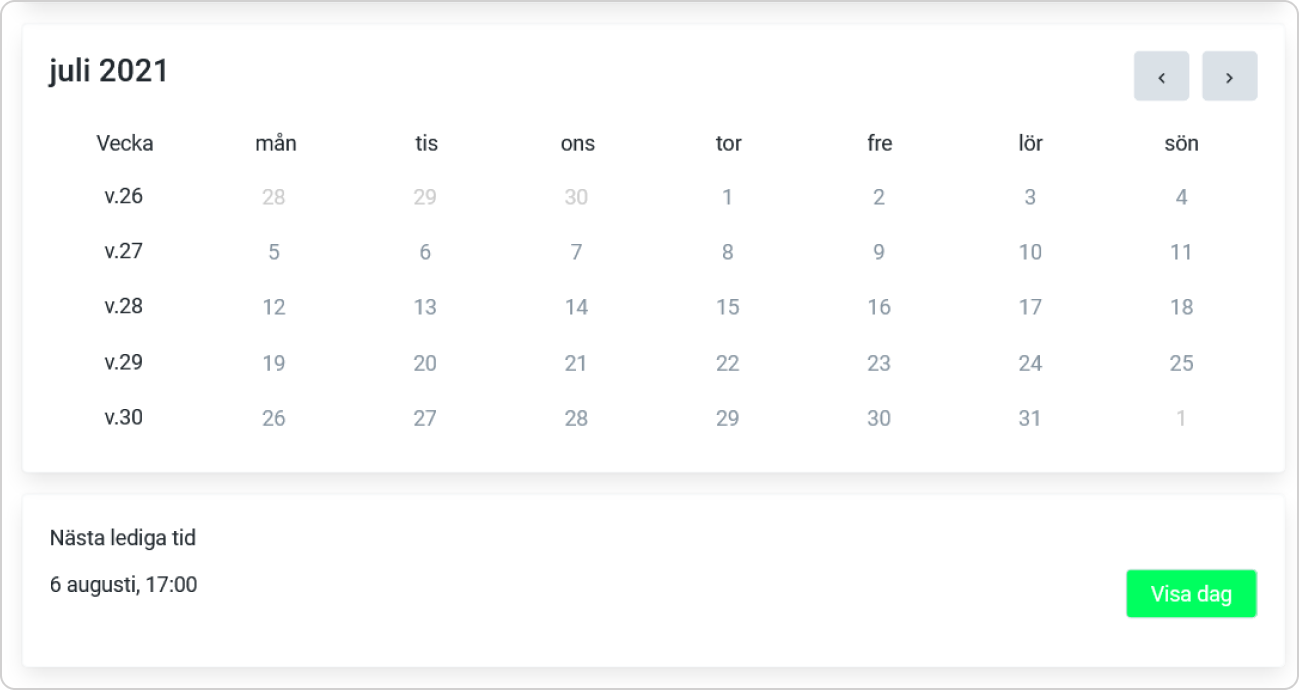Click date 13 in week 28
Screen dimensions: 1299x690
point(425,307)
